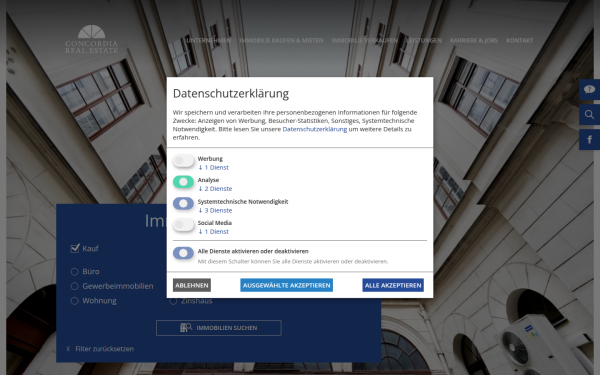Click Filter zurücksetzen link

click(x=104, y=349)
